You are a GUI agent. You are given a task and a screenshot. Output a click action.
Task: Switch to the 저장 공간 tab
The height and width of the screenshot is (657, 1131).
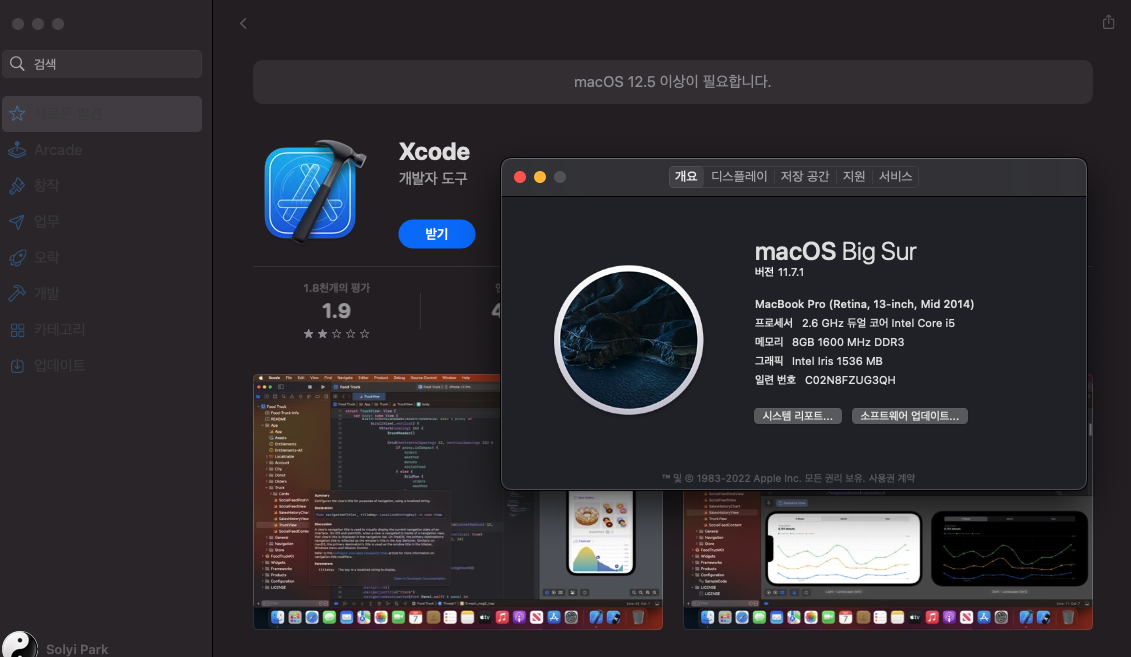pyautogui.click(x=804, y=177)
